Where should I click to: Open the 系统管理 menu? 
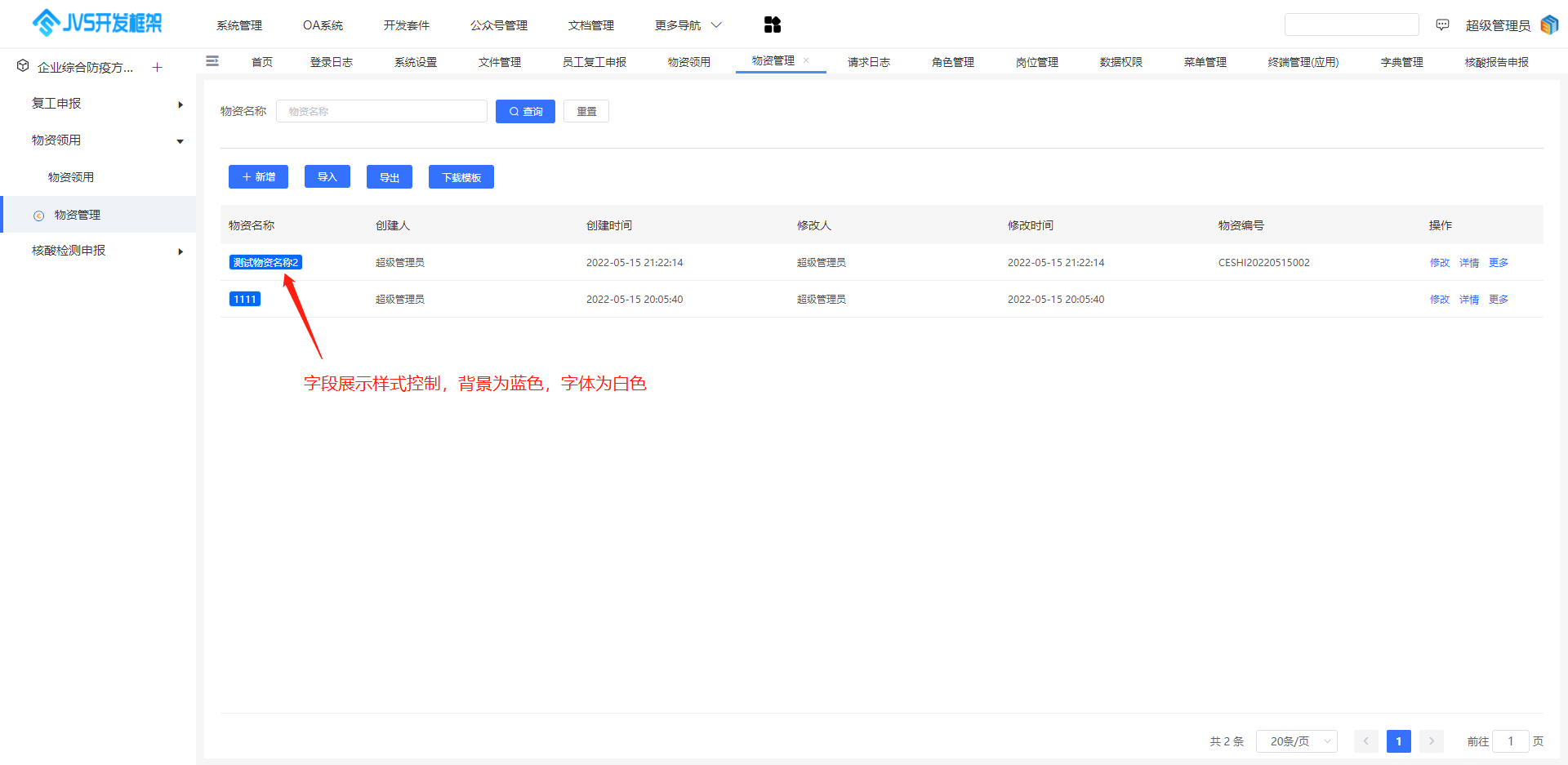pos(238,24)
